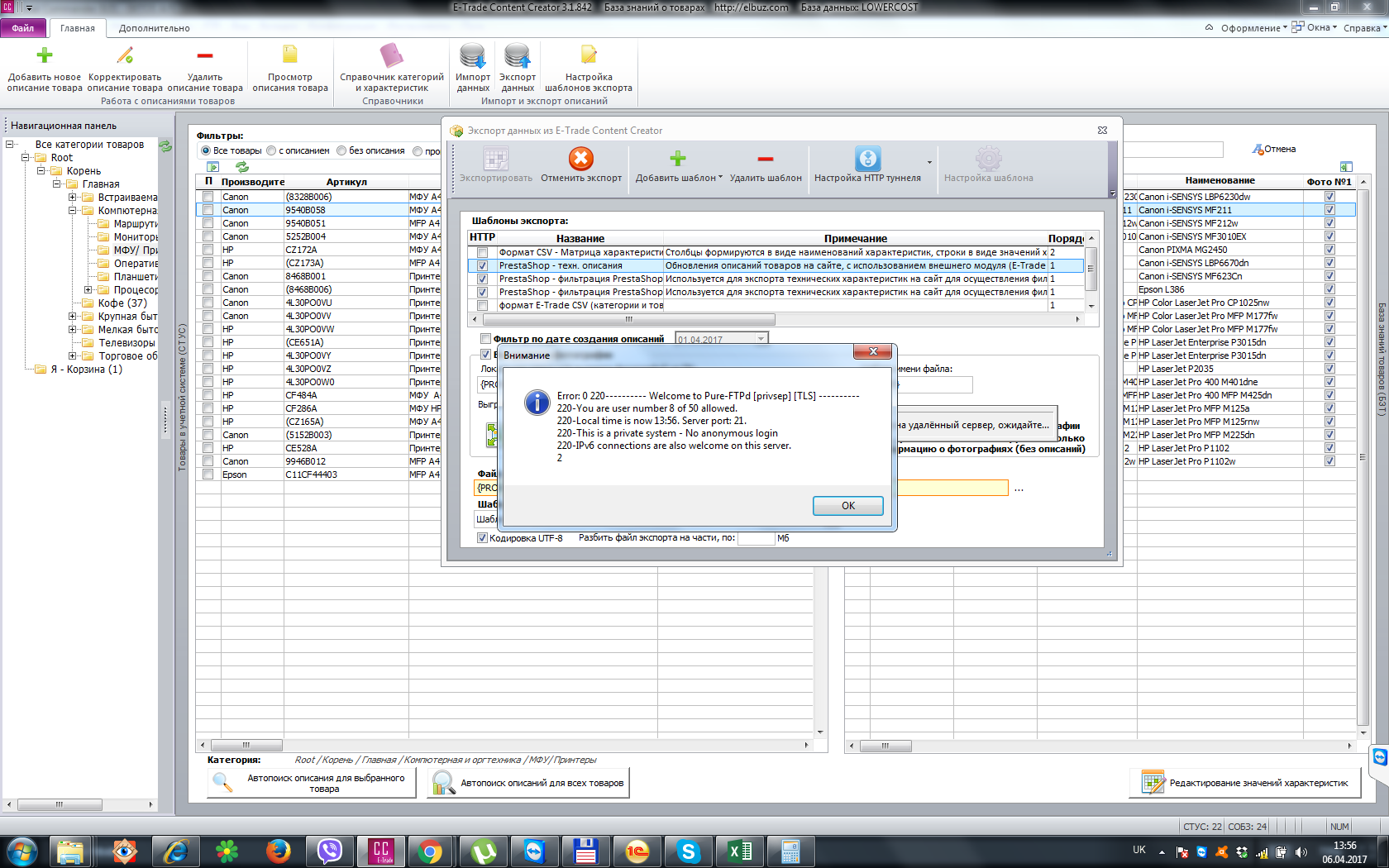Untick the PrestaShop - техн. описания template checkbox
The width and height of the screenshot is (1389, 868).
click(x=482, y=266)
